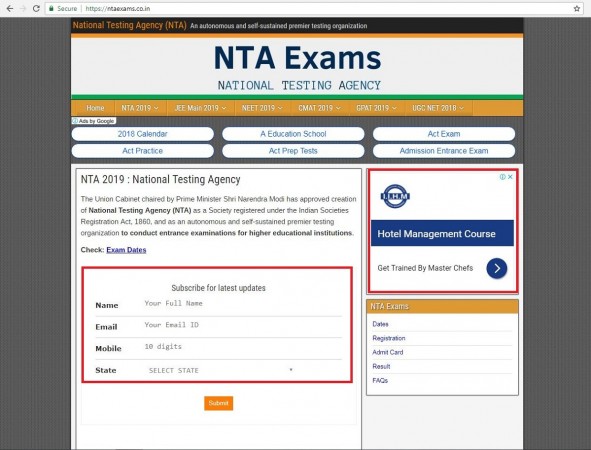Click the IIHM logo in ad

click(x=395, y=196)
